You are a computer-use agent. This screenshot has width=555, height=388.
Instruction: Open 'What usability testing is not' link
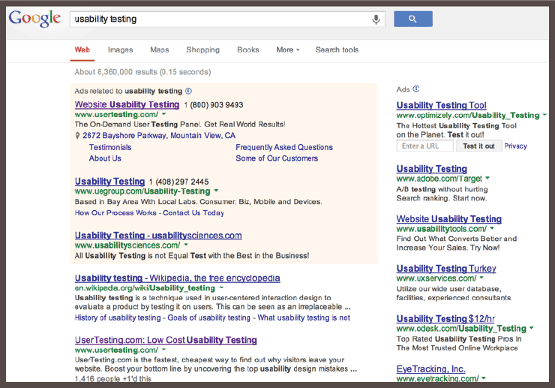click(x=304, y=318)
